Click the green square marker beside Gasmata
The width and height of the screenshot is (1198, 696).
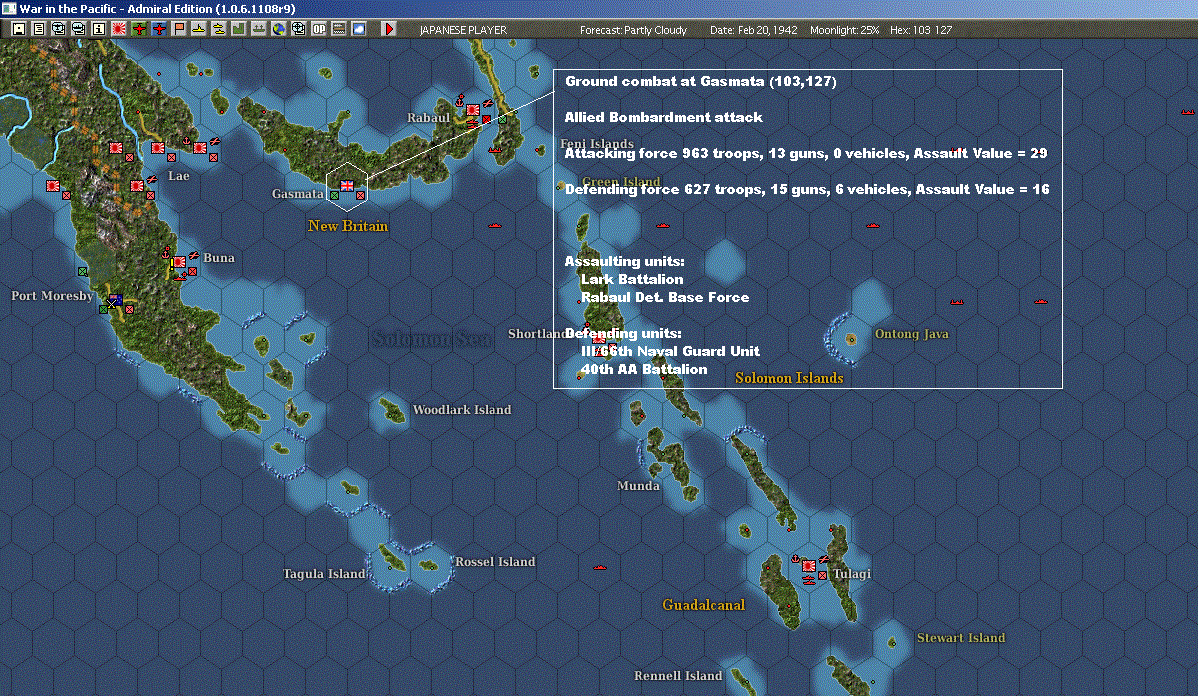(334, 196)
